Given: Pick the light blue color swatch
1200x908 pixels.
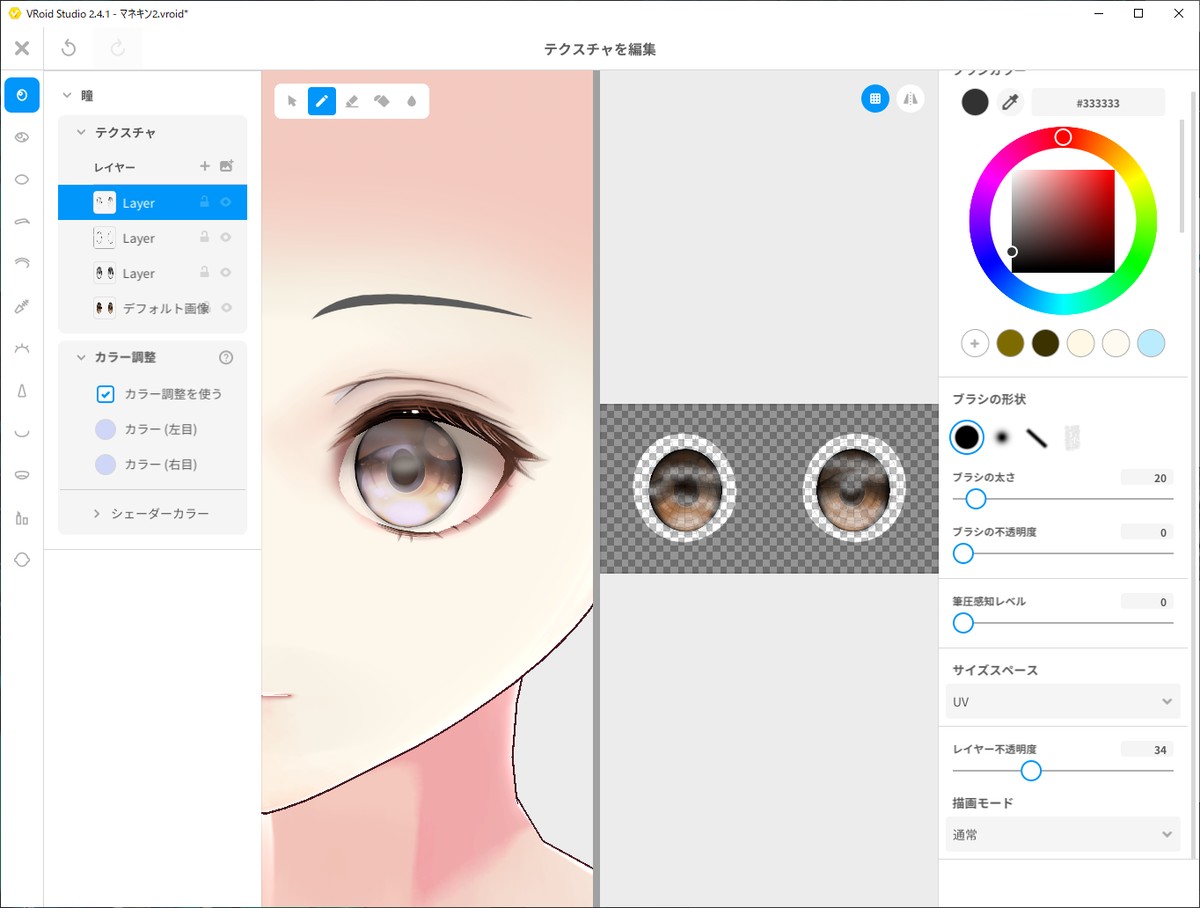Looking at the screenshot, I should (x=1151, y=343).
